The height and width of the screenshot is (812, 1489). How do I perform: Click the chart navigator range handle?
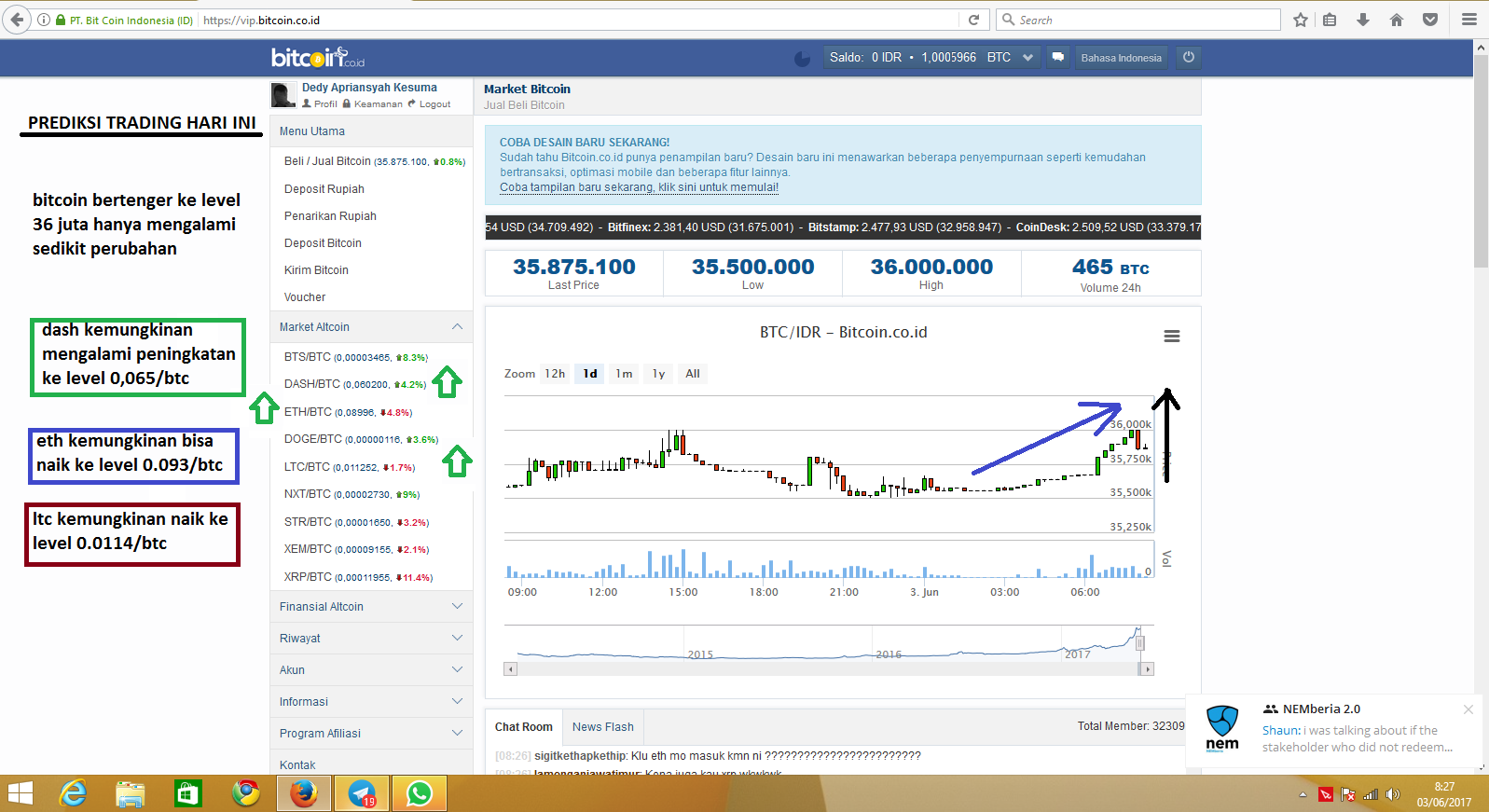[1139, 643]
